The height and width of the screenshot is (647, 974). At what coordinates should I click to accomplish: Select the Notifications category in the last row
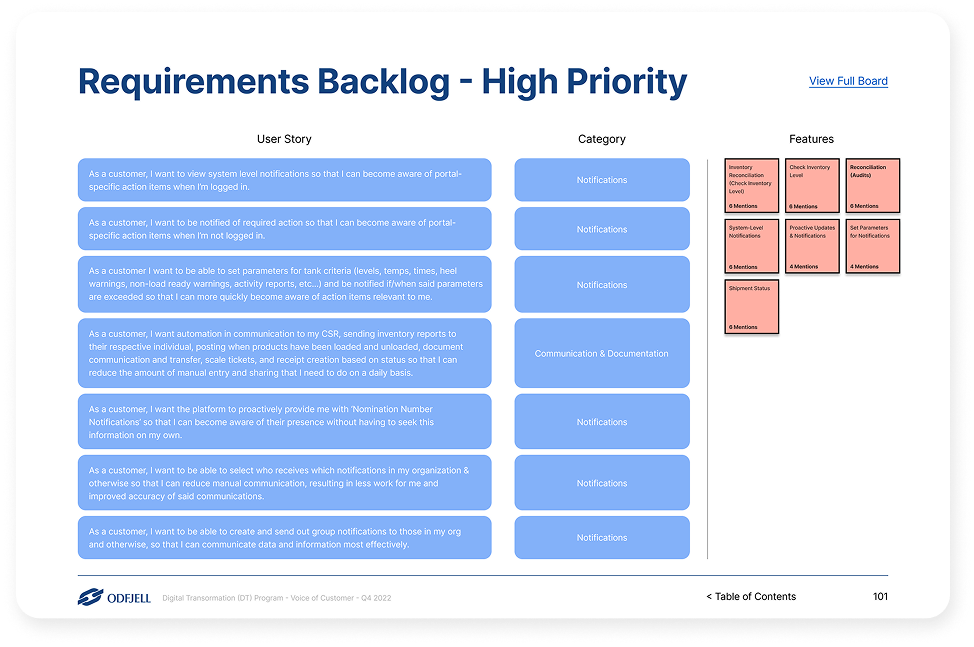[x=602, y=538]
